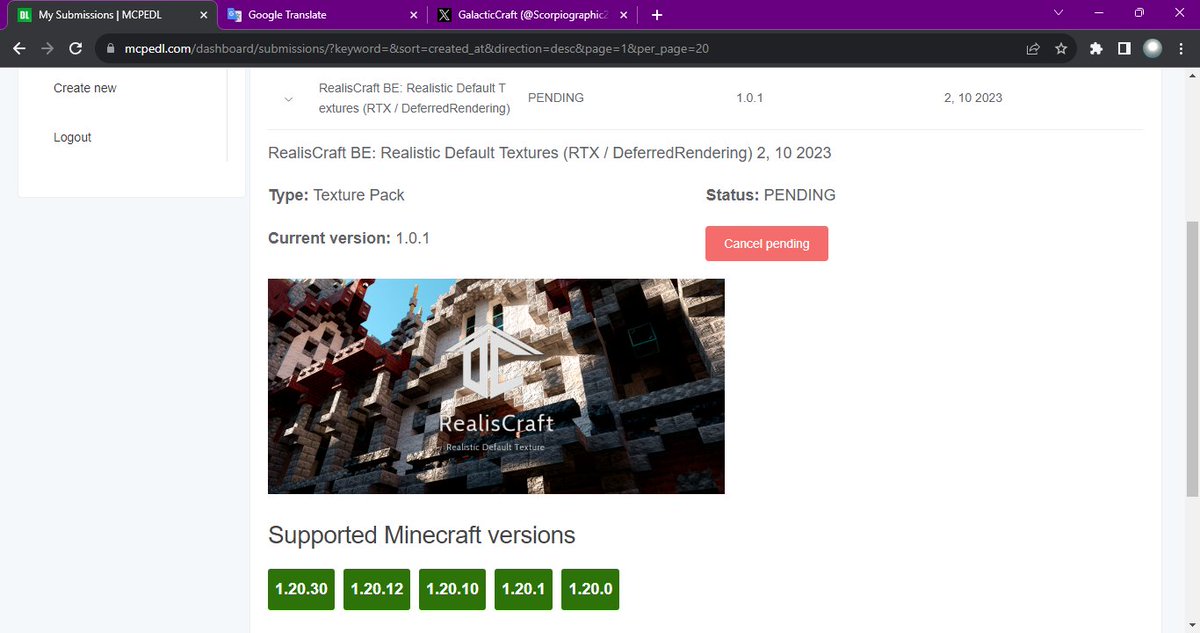Close the Google Translate tab
Image resolution: width=1200 pixels, height=633 pixels.
pos(414,15)
